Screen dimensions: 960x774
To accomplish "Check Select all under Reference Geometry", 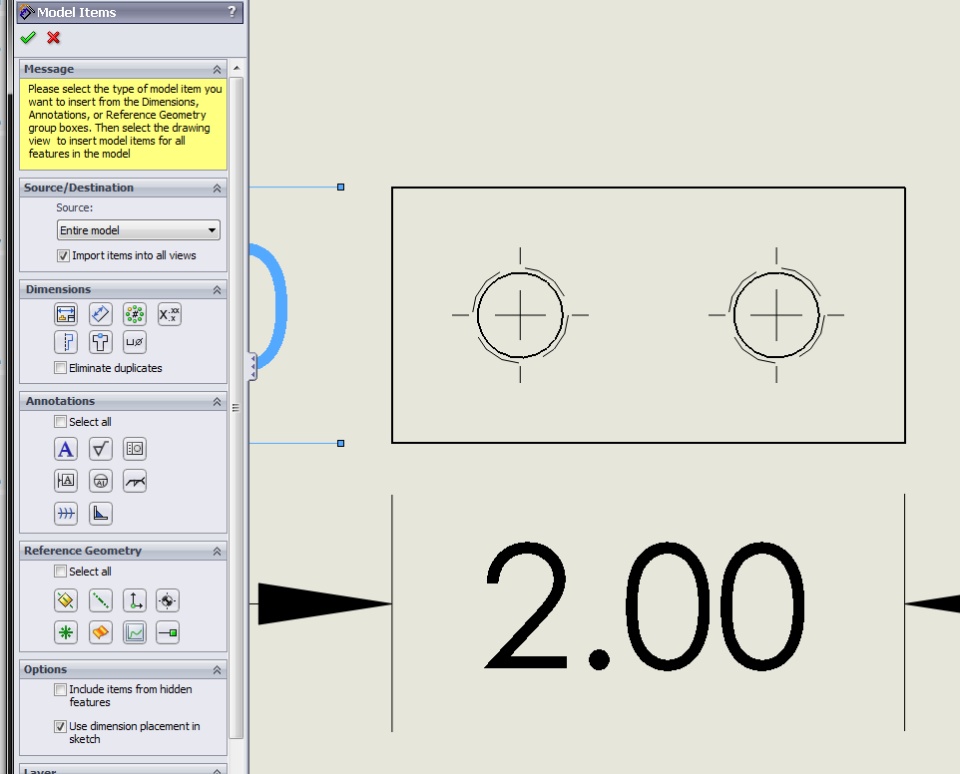I will pyautogui.click(x=60, y=571).
